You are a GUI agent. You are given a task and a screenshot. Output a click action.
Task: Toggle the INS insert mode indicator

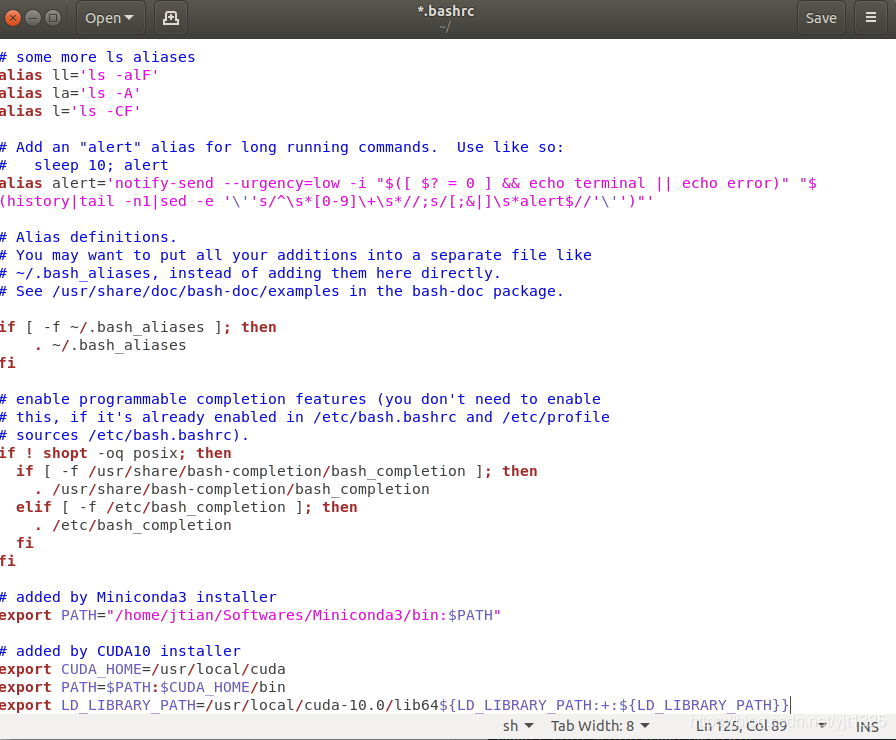point(867,726)
